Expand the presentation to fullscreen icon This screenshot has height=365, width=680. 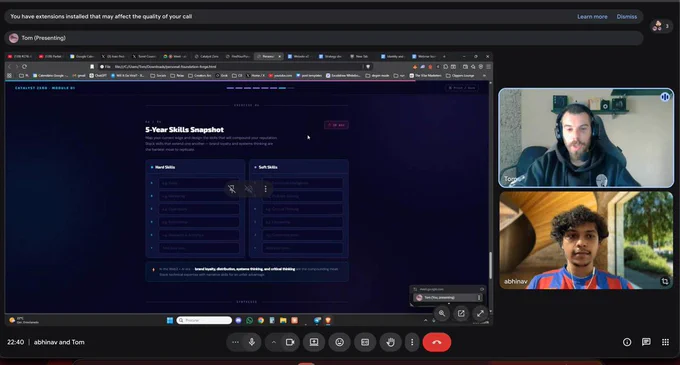pyautogui.click(x=480, y=313)
